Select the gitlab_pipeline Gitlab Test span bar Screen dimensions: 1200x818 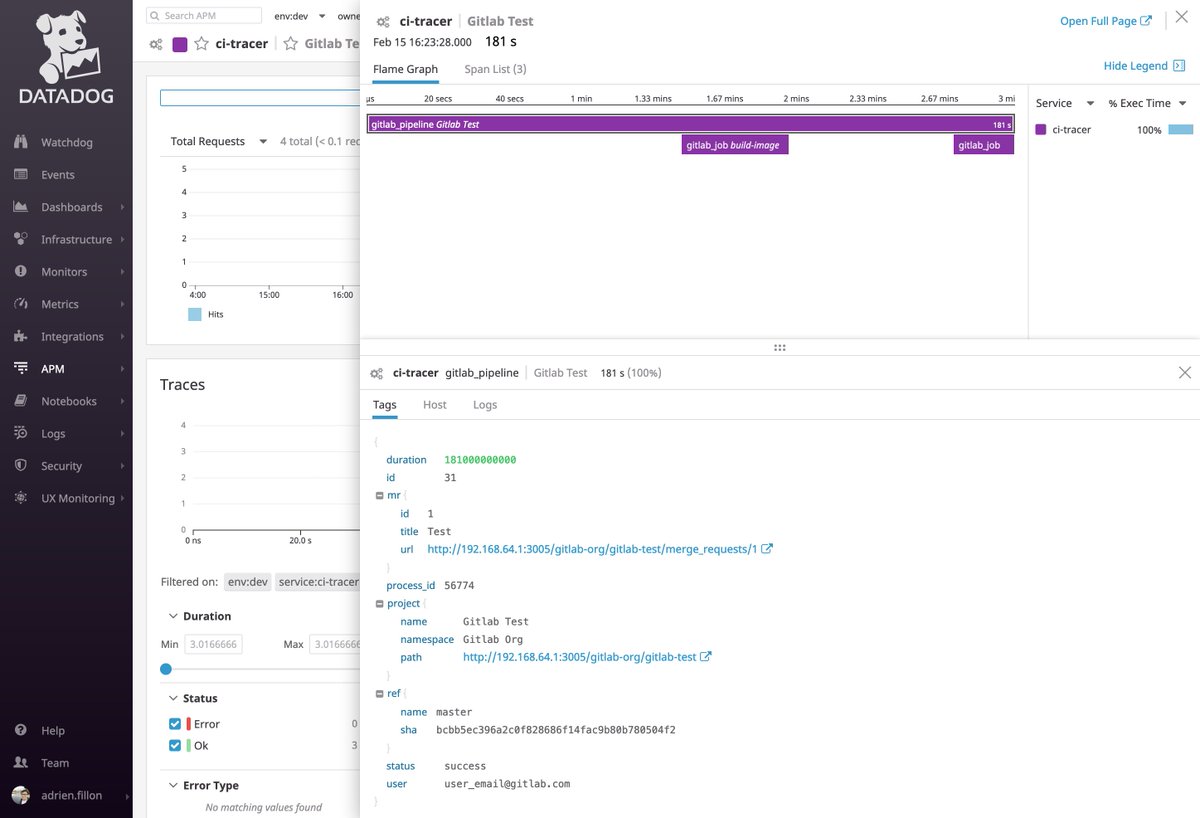click(690, 124)
